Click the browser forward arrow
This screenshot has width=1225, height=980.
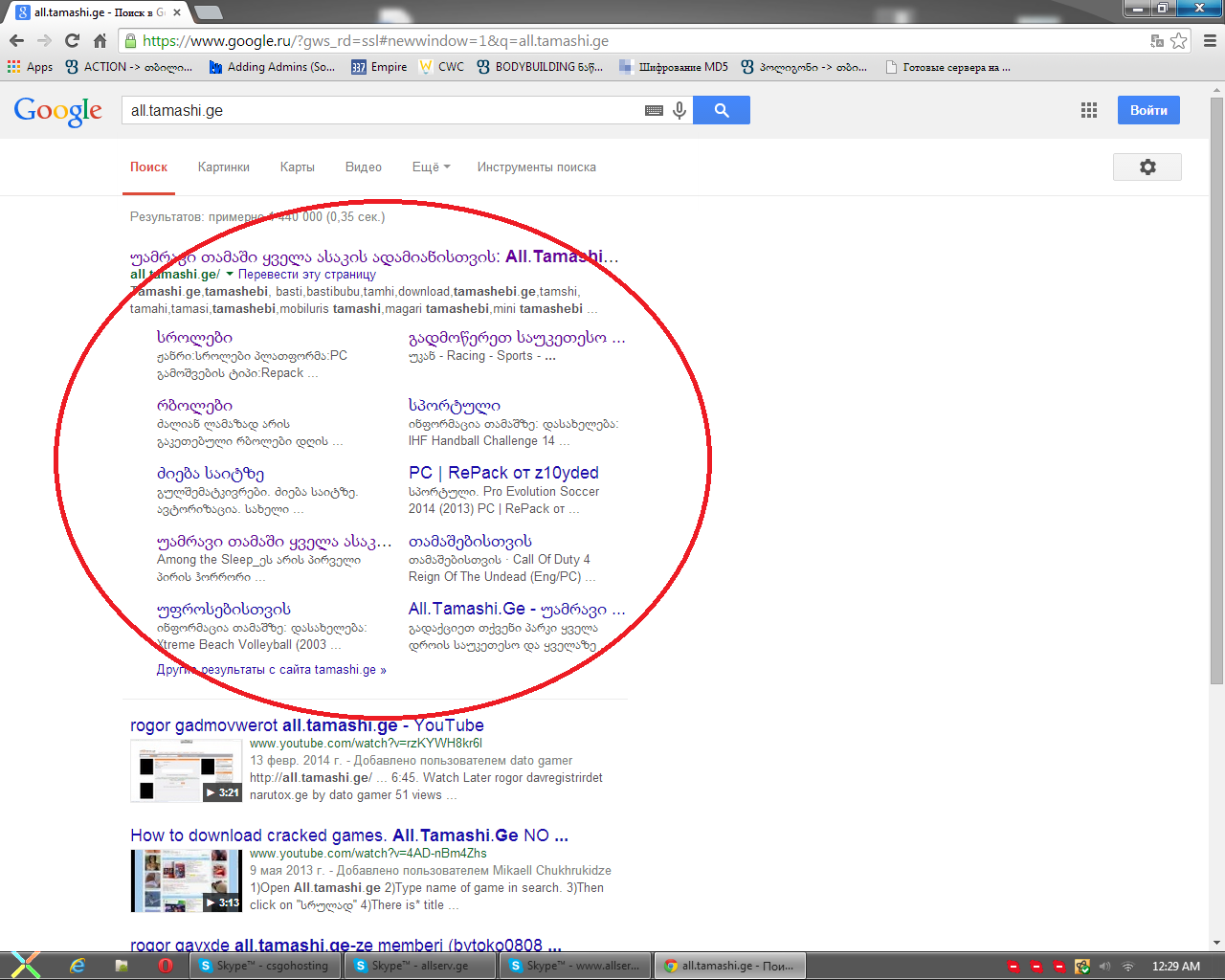[x=44, y=41]
